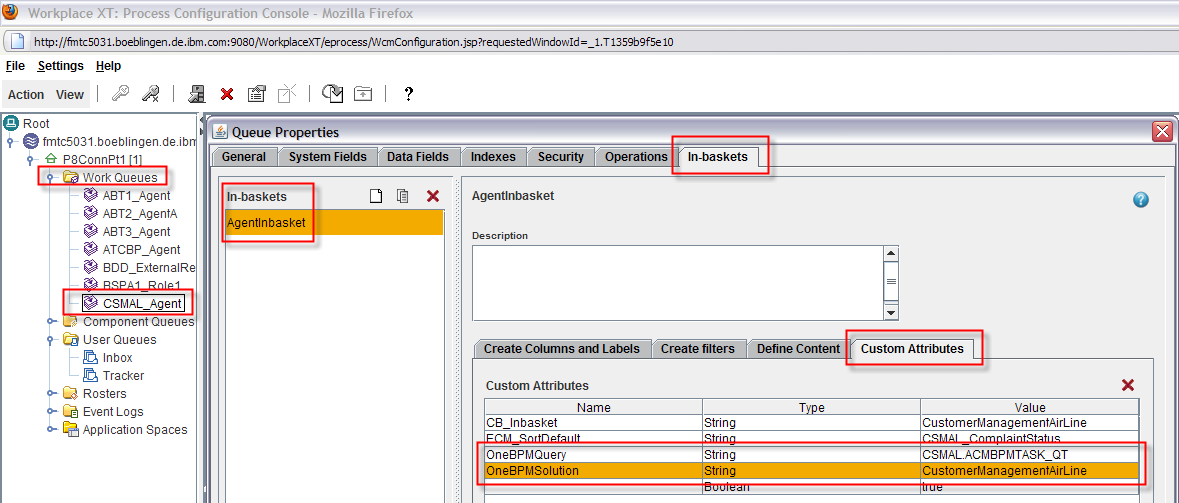Click the CB_Inbasket attribute name cell
Image resolution: width=1179 pixels, height=503 pixels.
click(x=593, y=423)
